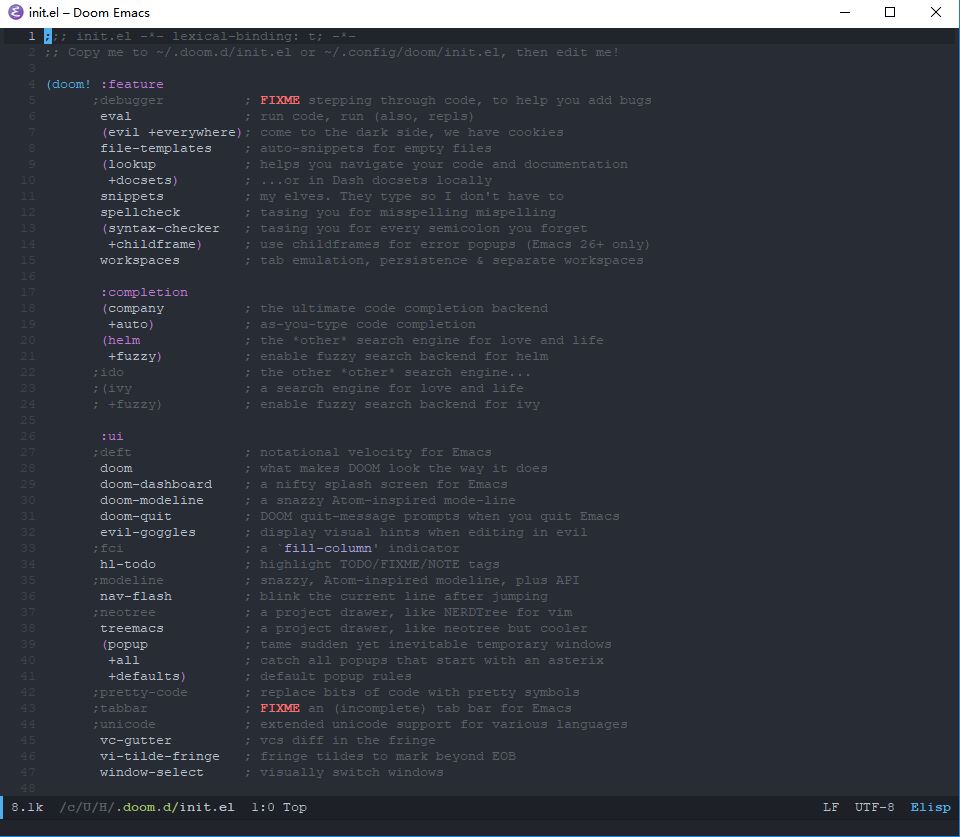Click the 'spellcheck' module entry
This screenshot has width=960, height=837.
tap(140, 212)
